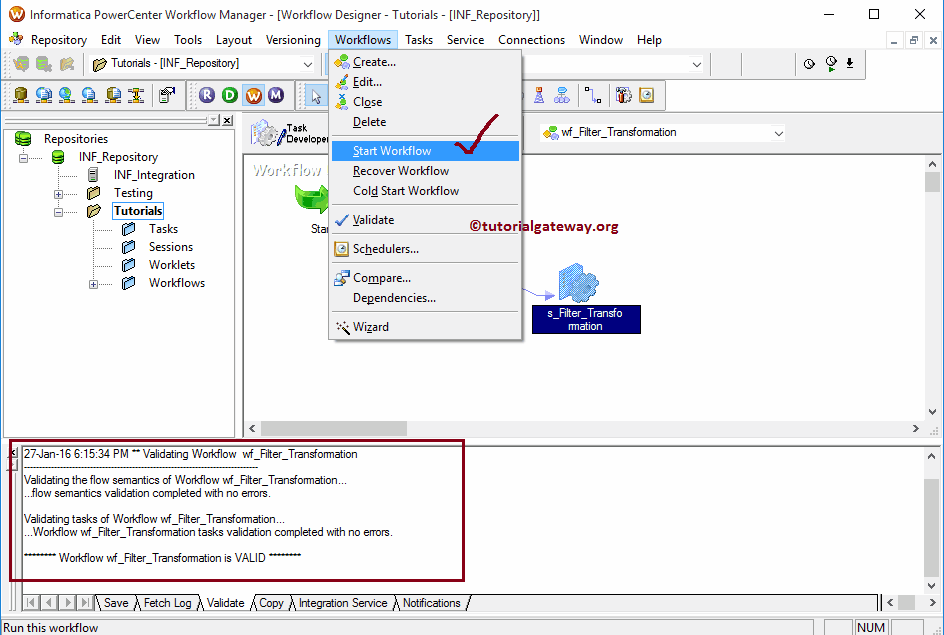This screenshot has width=944, height=635.
Task: Open the Tasks menu in the menu bar
Action: pos(418,39)
